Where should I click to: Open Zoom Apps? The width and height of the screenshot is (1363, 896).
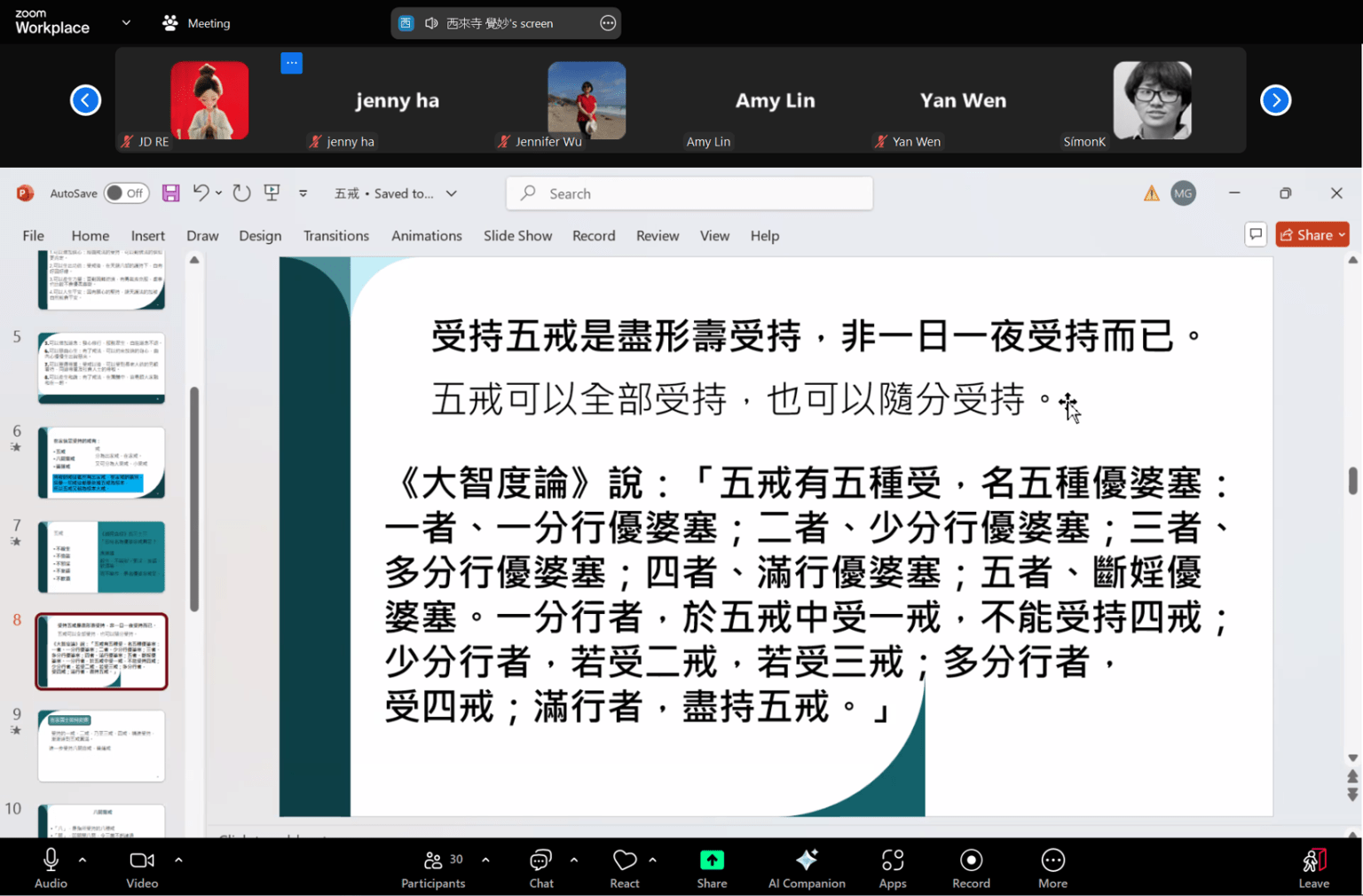(x=893, y=868)
